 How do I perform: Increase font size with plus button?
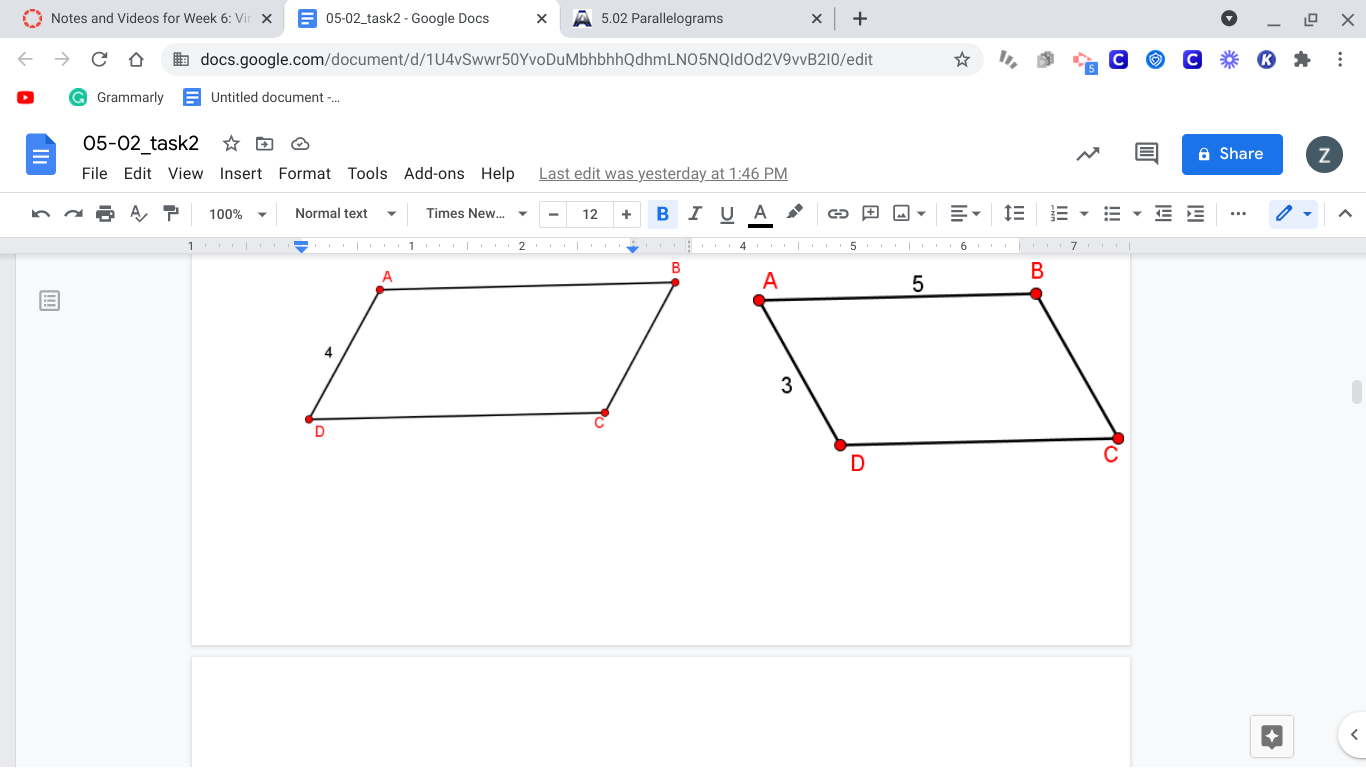(626, 214)
